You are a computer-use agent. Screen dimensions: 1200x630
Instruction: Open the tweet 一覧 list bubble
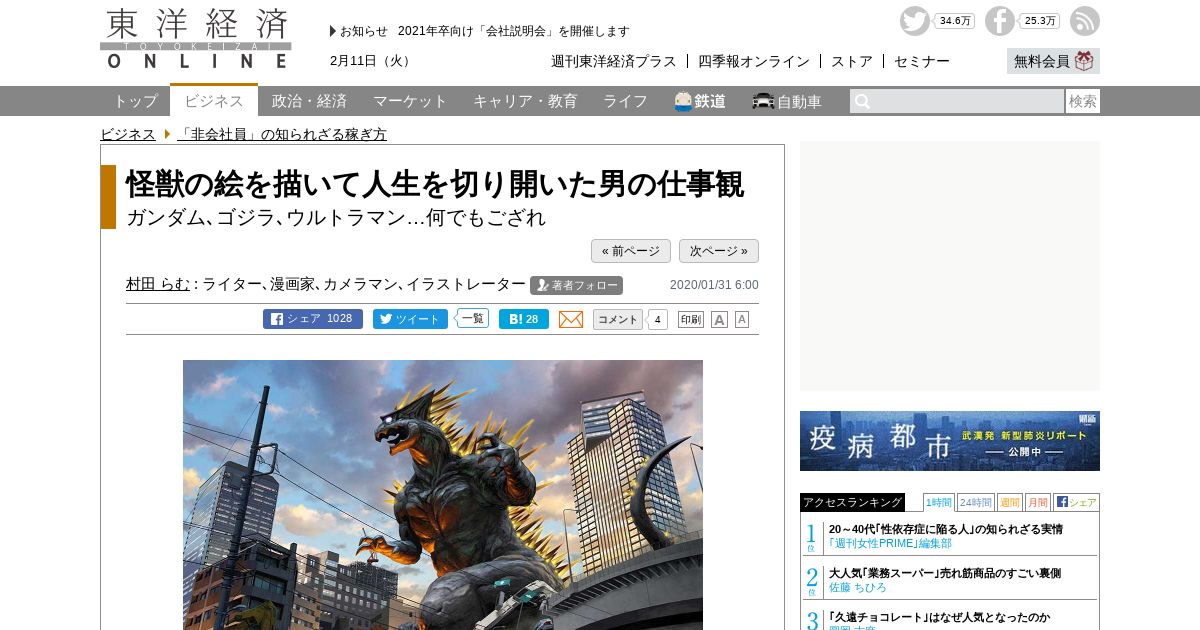point(472,318)
